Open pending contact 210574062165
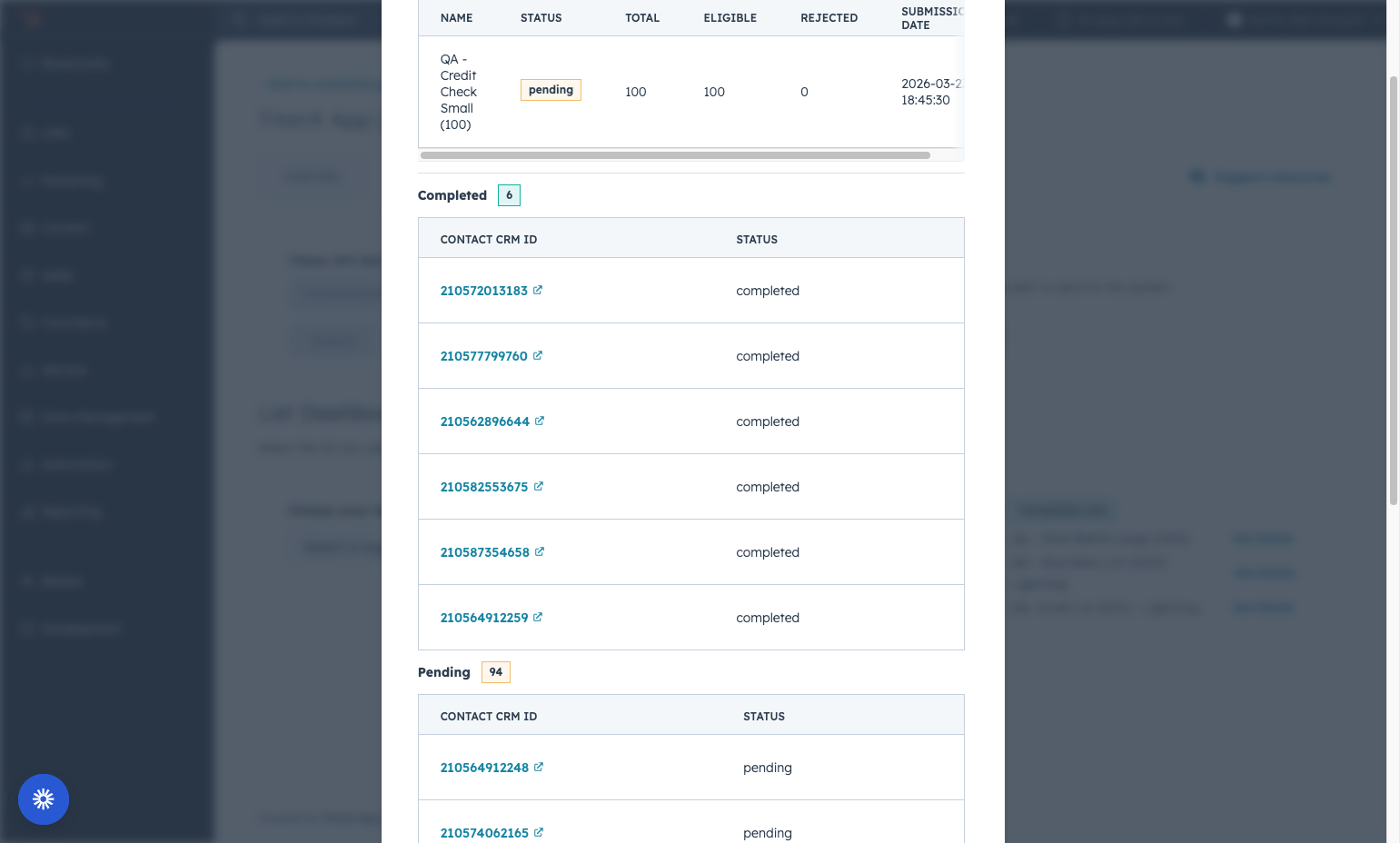 click(x=484, y=833)
